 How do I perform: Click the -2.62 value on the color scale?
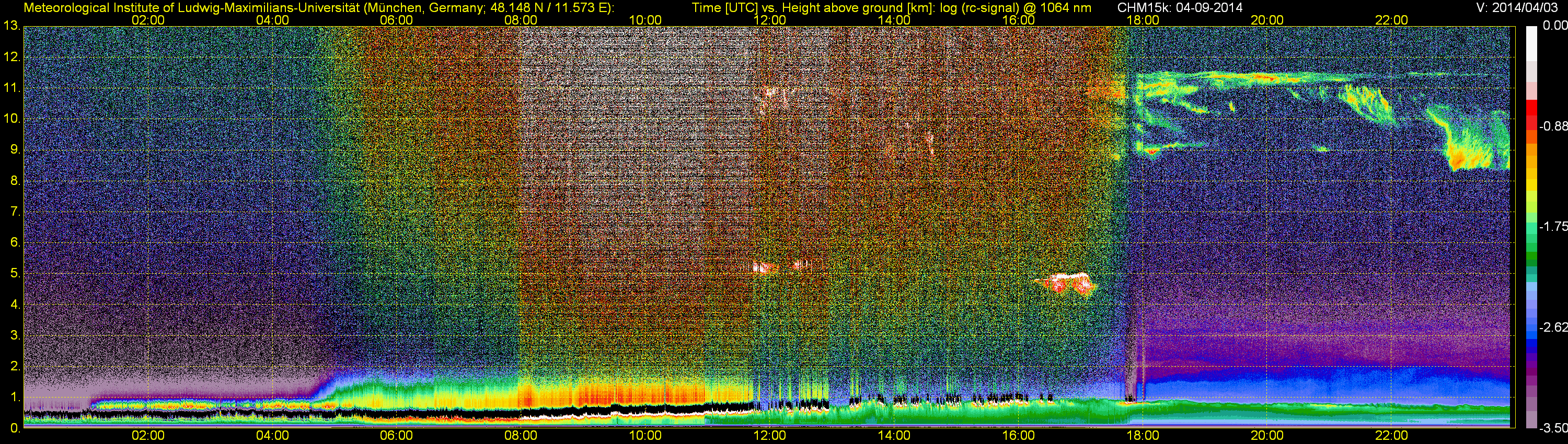tap(1553, 327)
